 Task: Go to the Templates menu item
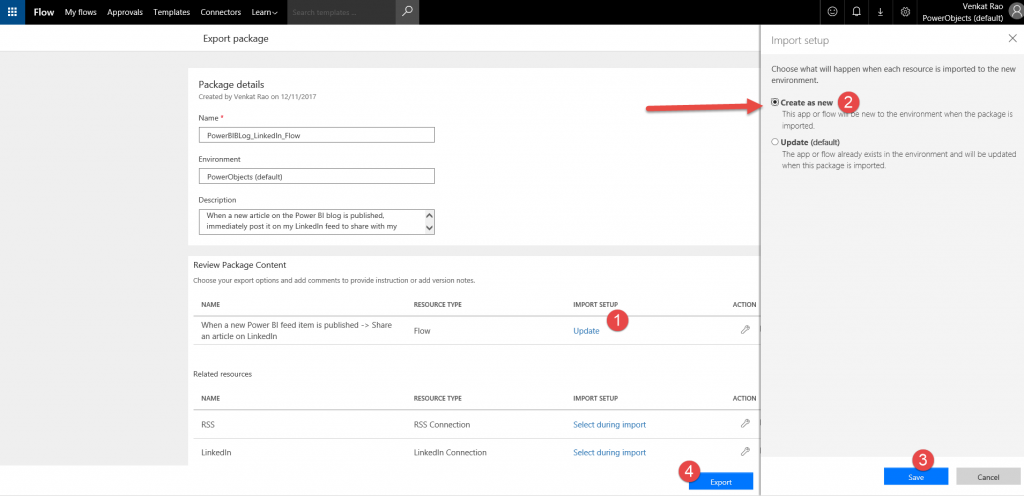coord(173,12)
